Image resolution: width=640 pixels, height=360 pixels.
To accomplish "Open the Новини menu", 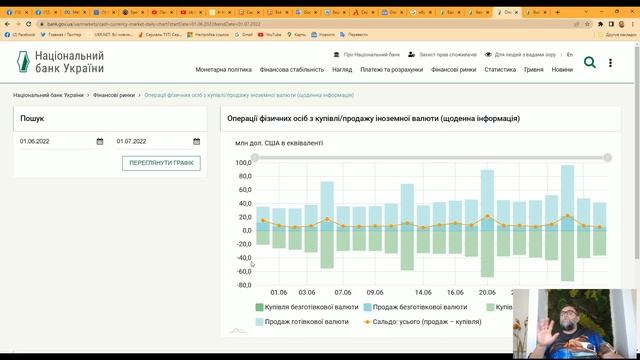I will tap(562, 69).
